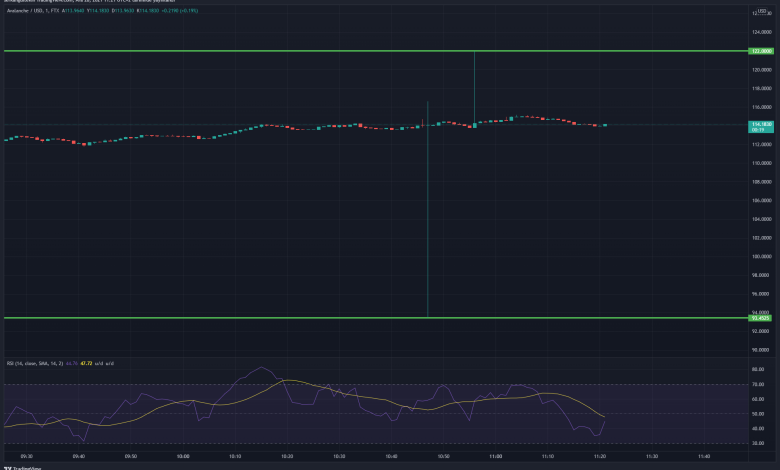The width and height of the screenshot is (780, 470).
Task: Click the 09:30 time axis label
Action: coord(27,455)
